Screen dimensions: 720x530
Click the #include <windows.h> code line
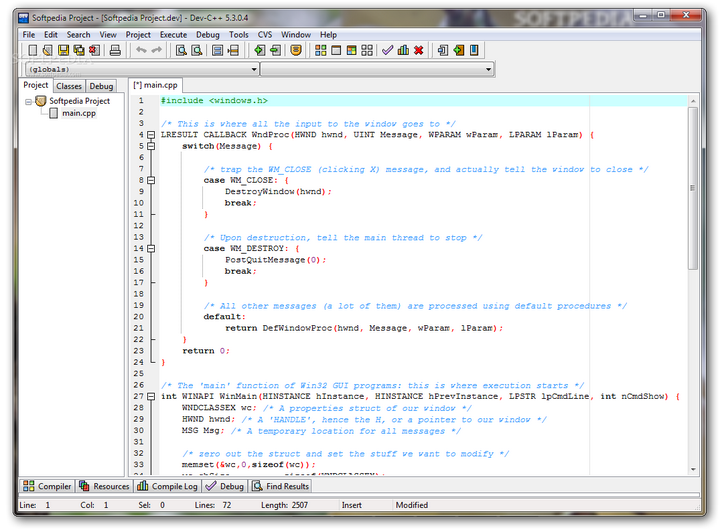[x=214, y=101]
